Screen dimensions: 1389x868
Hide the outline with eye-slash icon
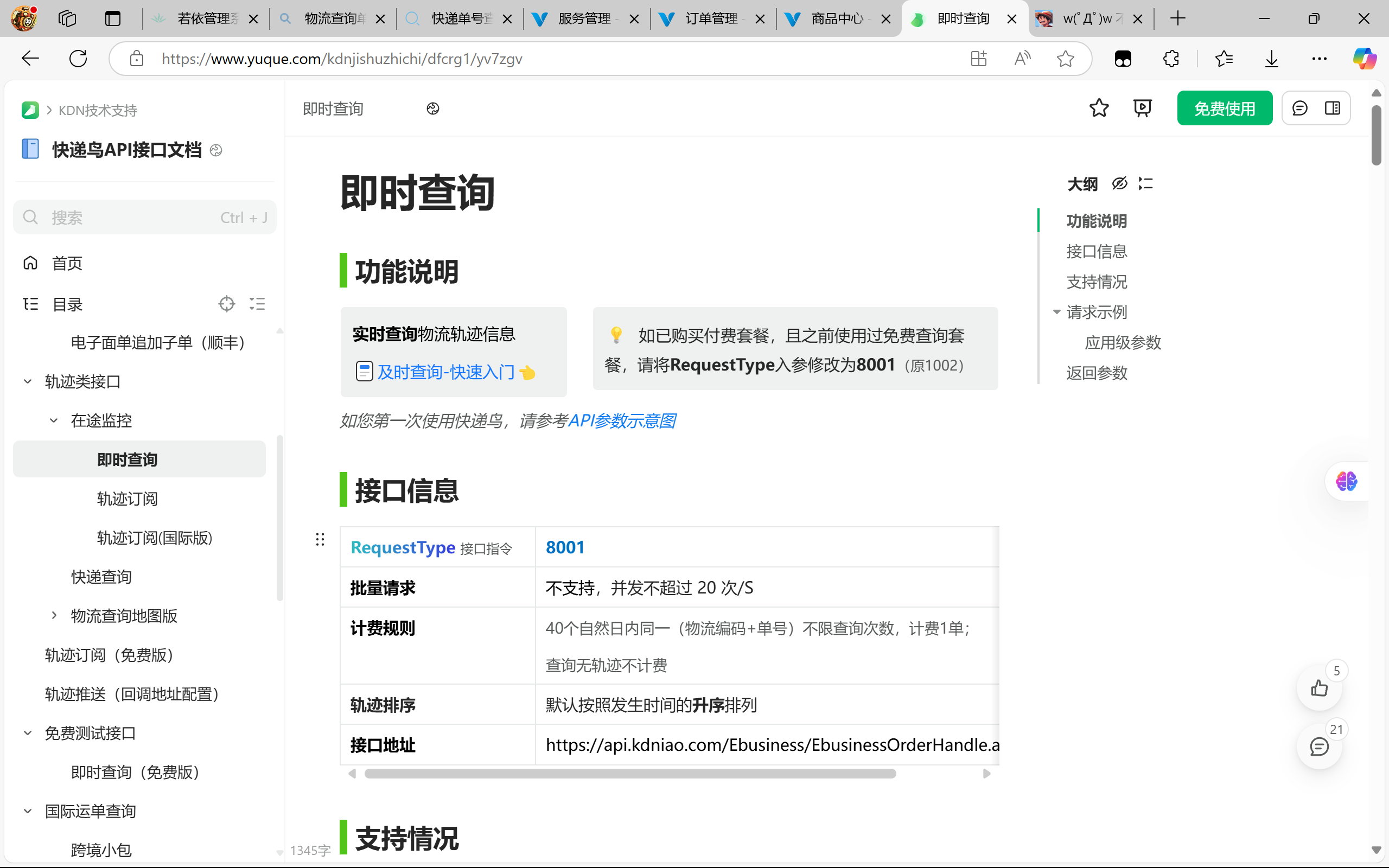[x=1119, y=184]
